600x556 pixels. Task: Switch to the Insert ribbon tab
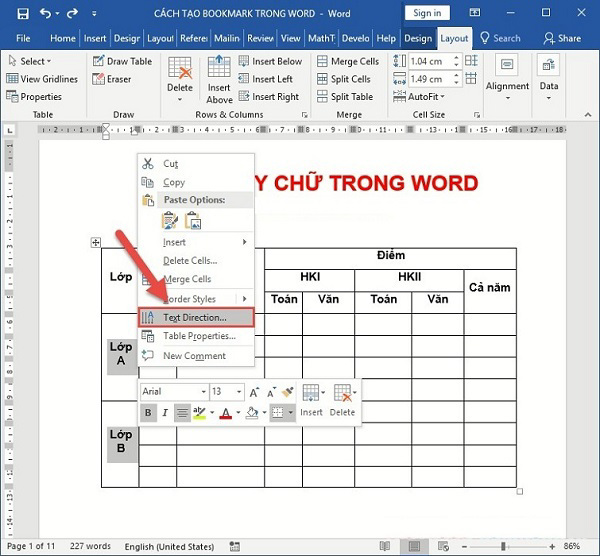click(95, 38)
